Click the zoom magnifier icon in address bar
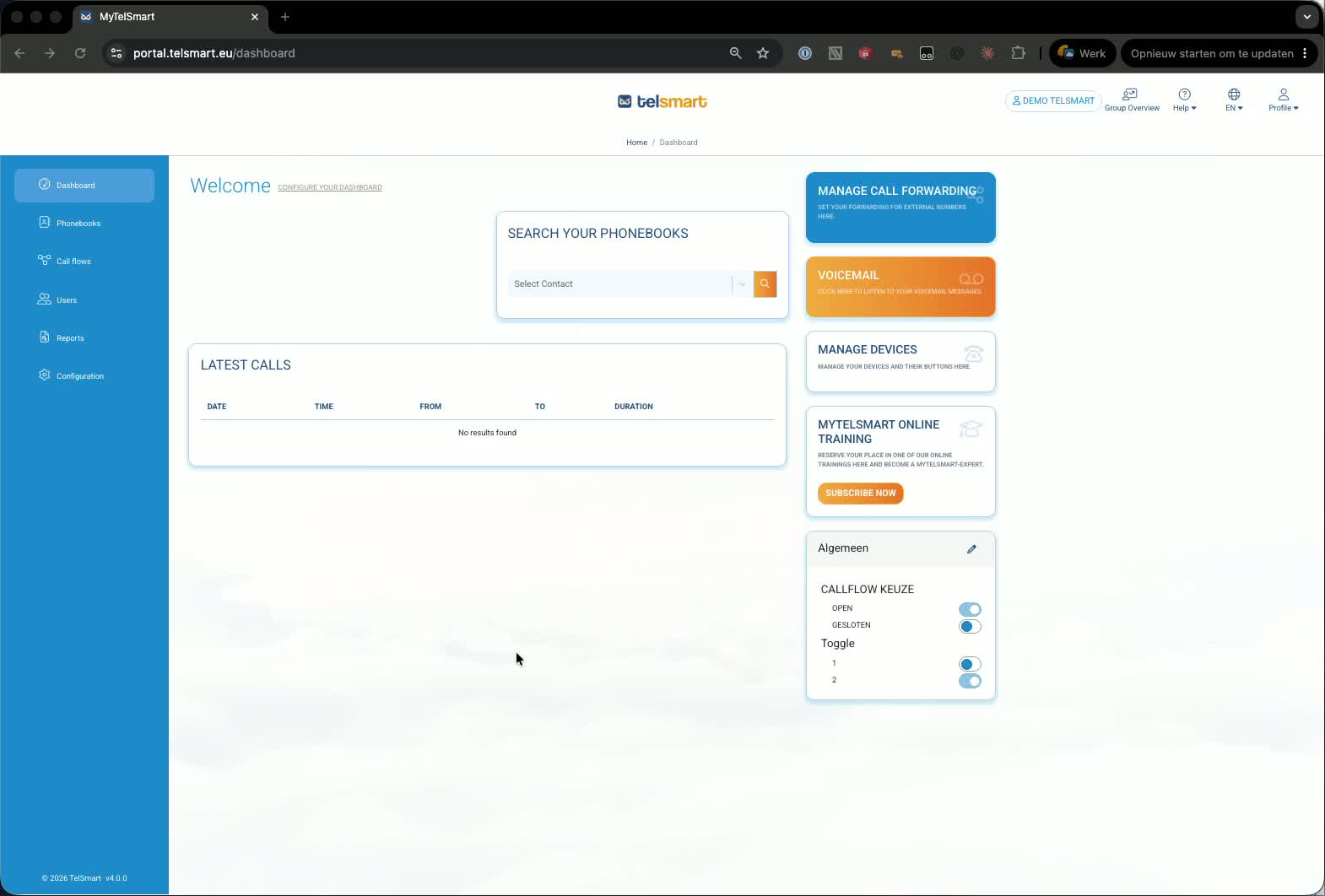The image size is (1325, 896). [x=736, y=53]
